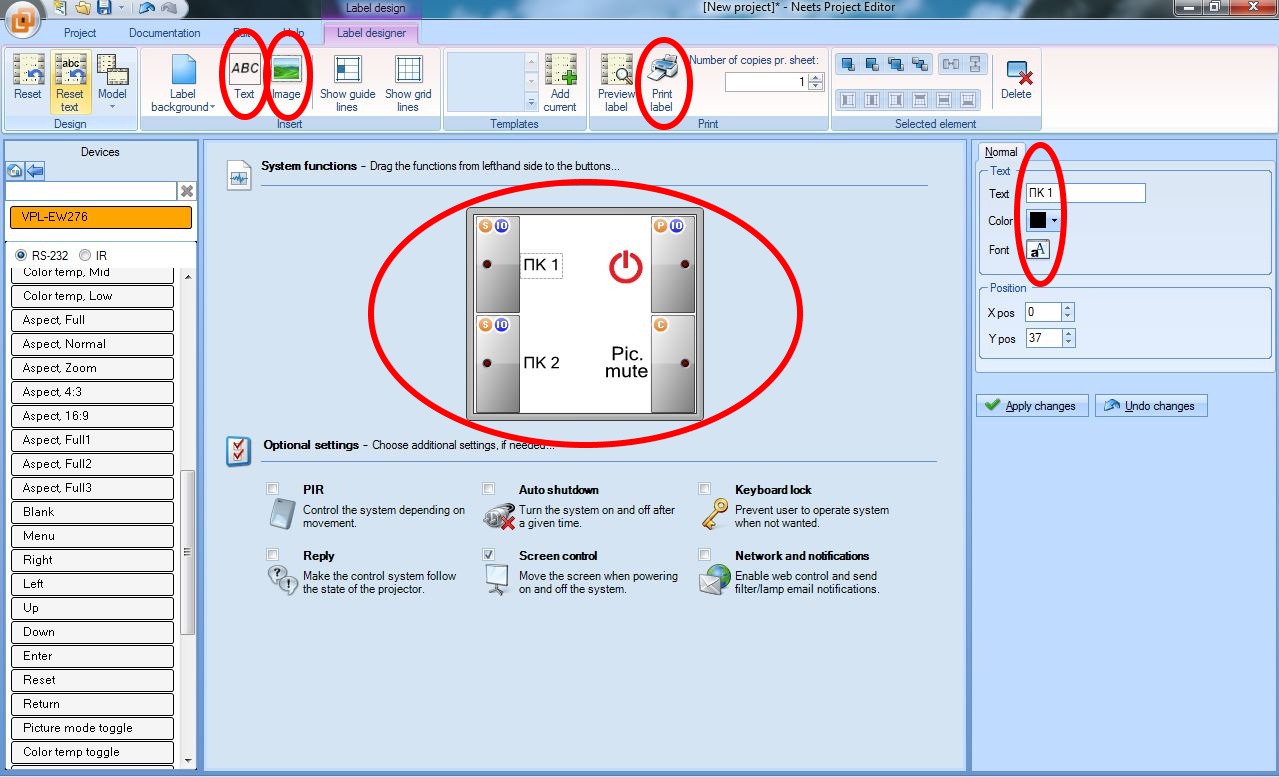The width and height of the screenshot is (1279, 777).
Task: Open the Model dropdown
Action: click(112, 83)
